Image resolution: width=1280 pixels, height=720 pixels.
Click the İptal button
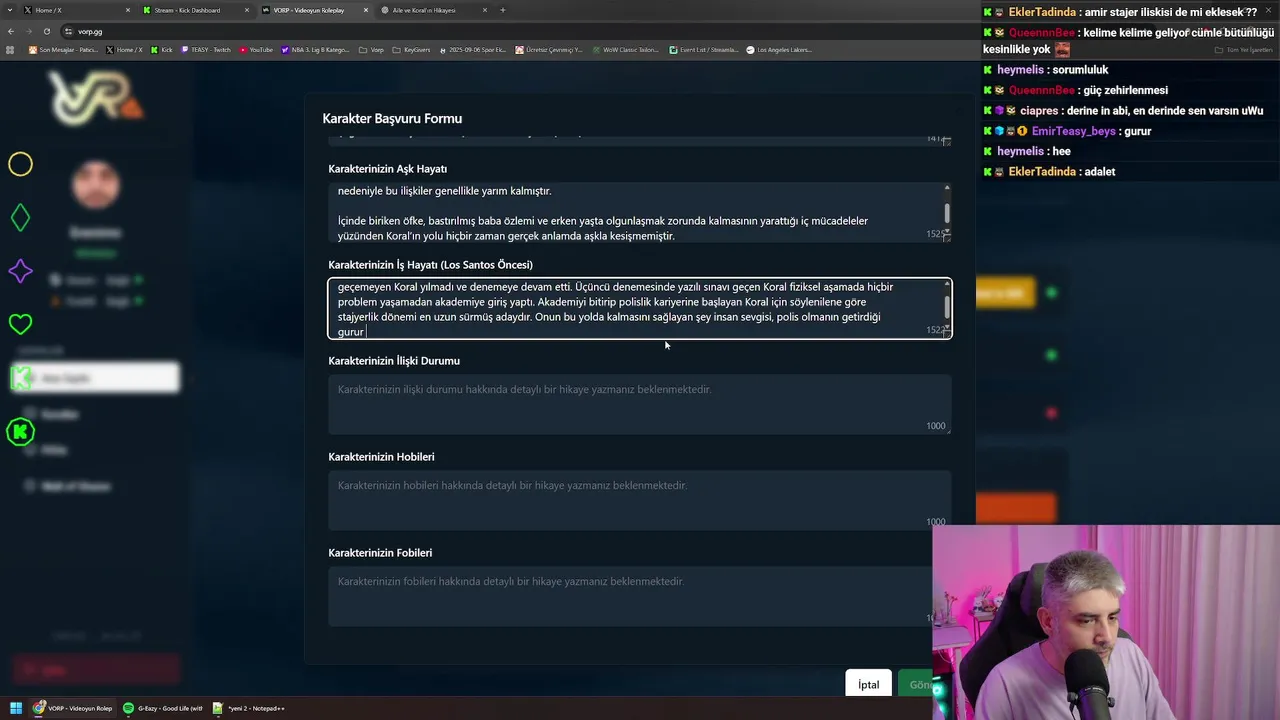click(868, 685)
